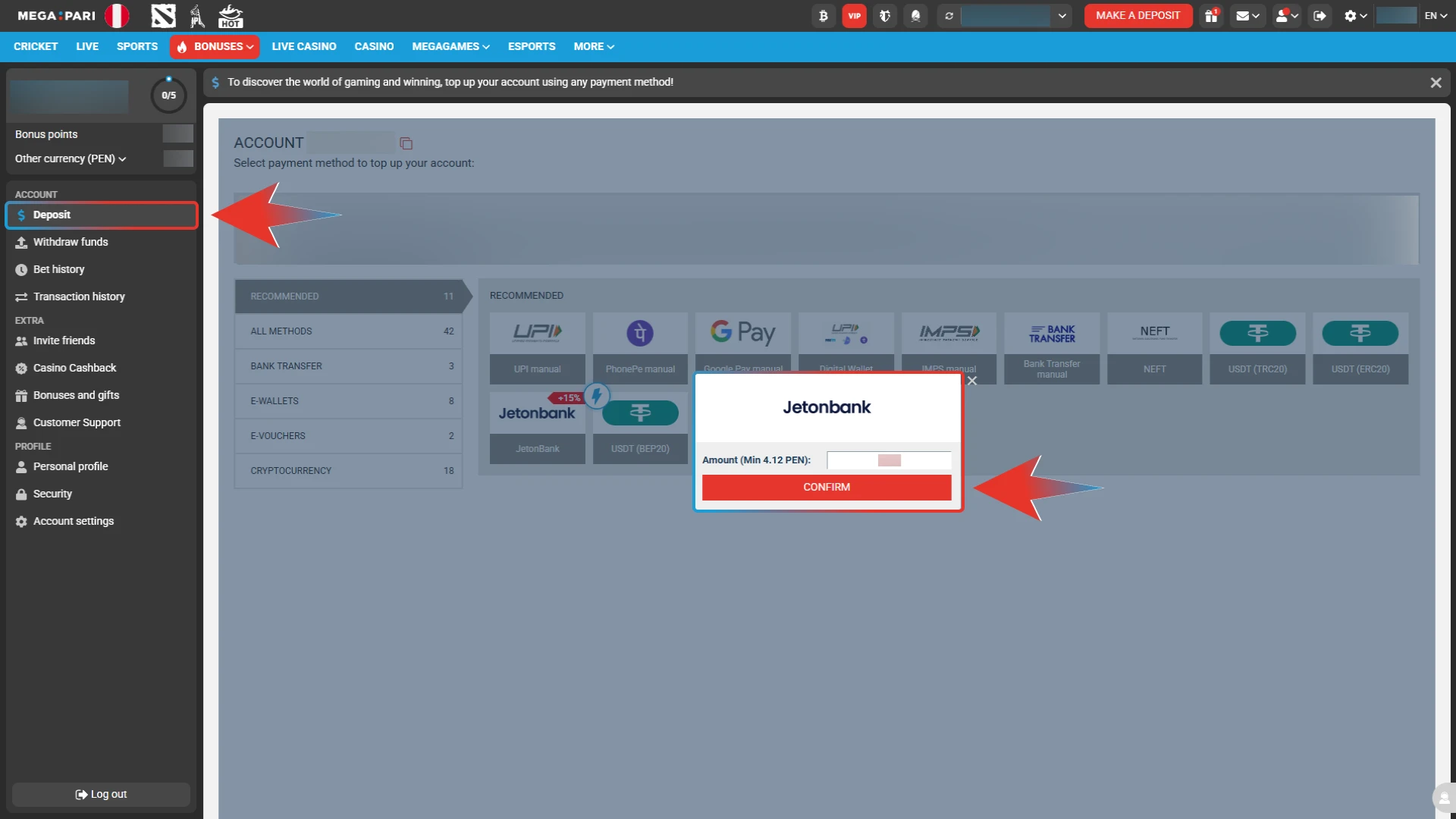Screen dimensions: 1456x819
Task: Choose Google Pay payment method
Action: coord(743,342)
